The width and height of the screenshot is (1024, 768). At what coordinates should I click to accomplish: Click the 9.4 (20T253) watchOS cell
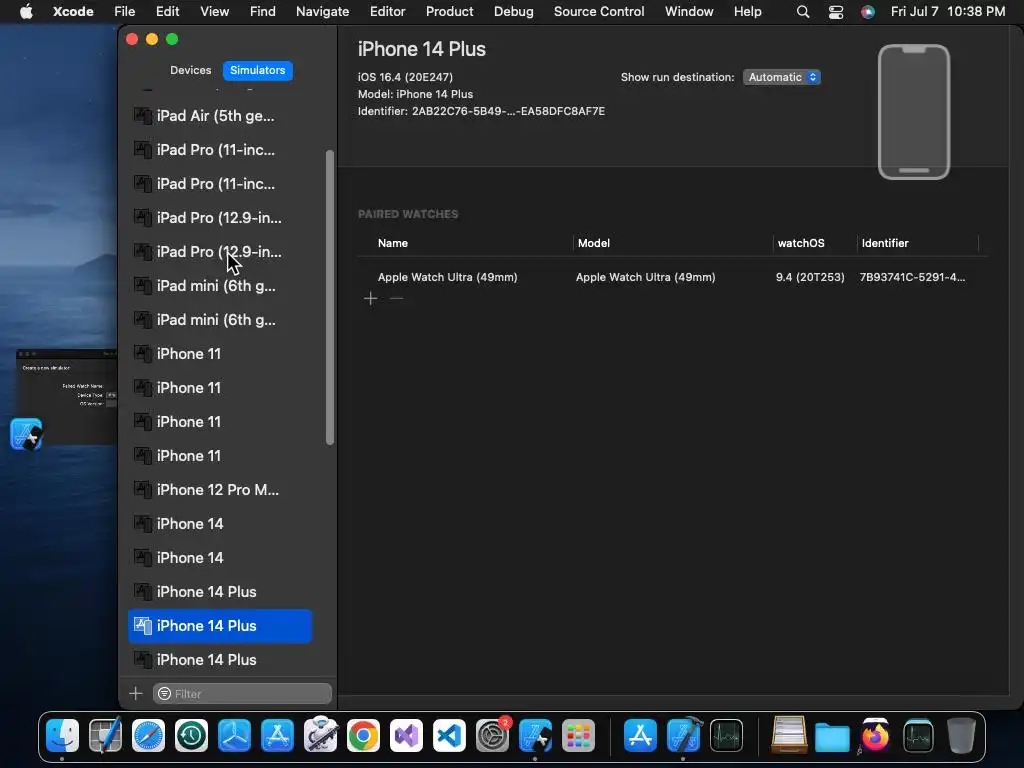[810, 277]
